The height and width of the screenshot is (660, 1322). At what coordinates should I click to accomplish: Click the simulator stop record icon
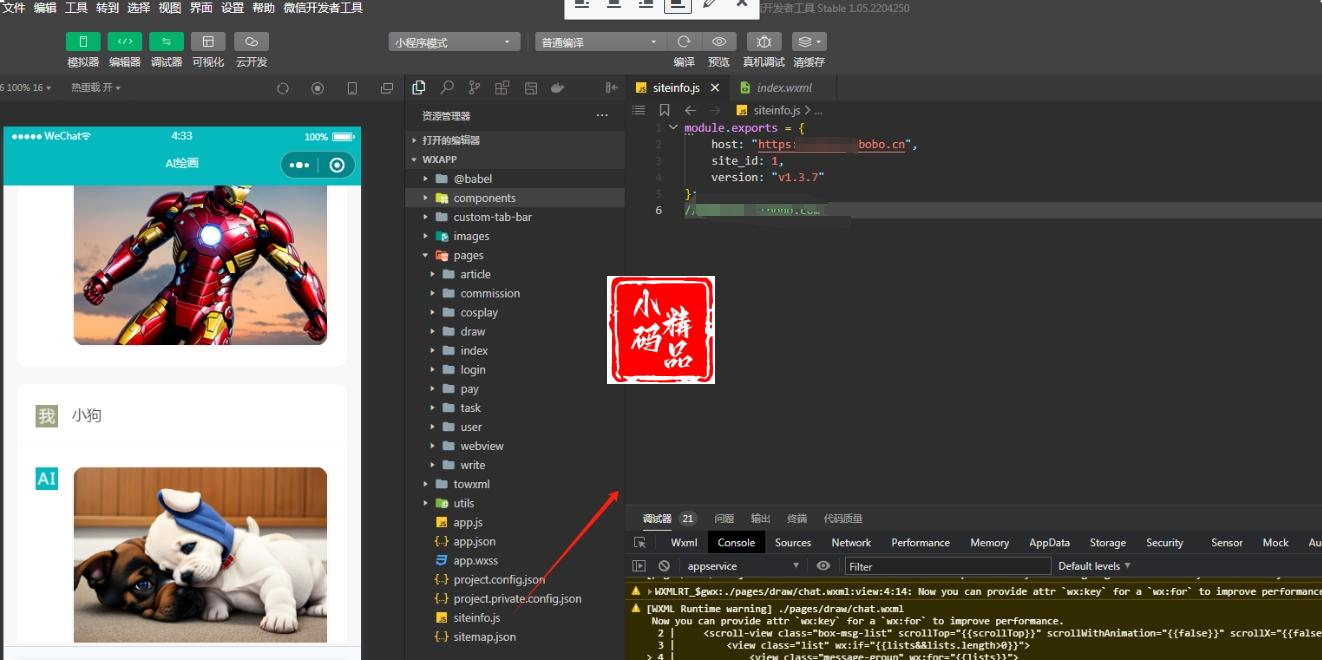point(318,88)
